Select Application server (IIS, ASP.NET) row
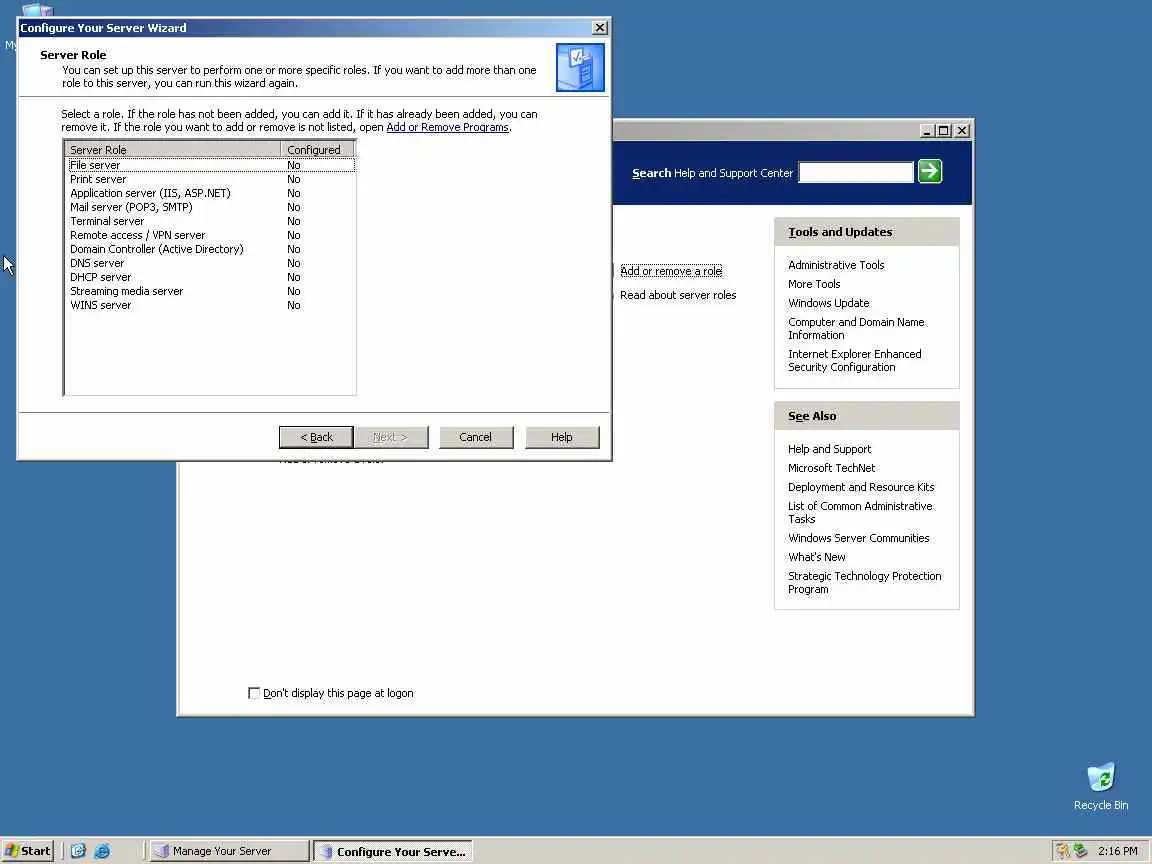1152x864 pixels. [x=212, y=193]
